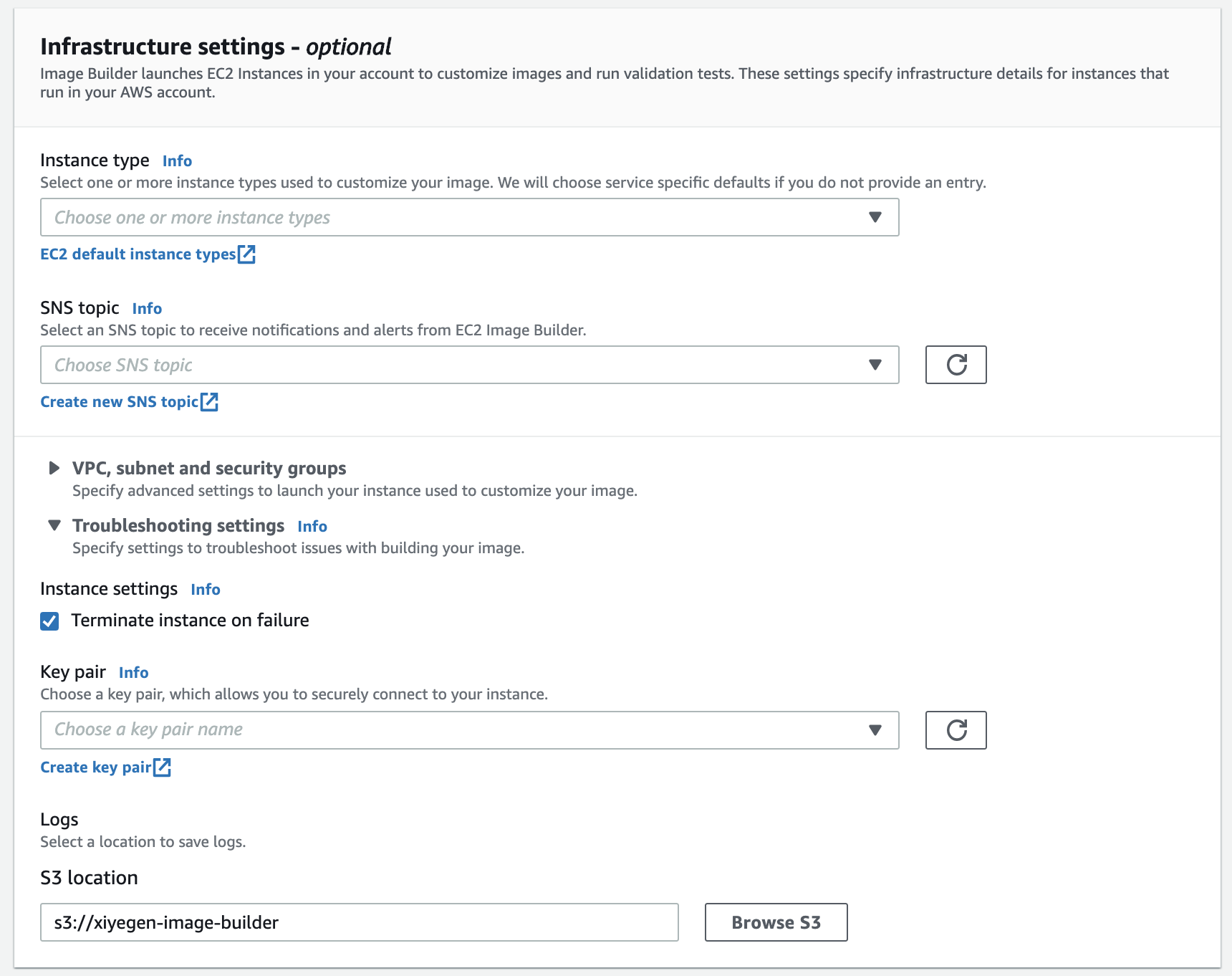This screenshot has height=976, width=1232.
Task: Refresh the key pair list
Action: pos(956,730)
